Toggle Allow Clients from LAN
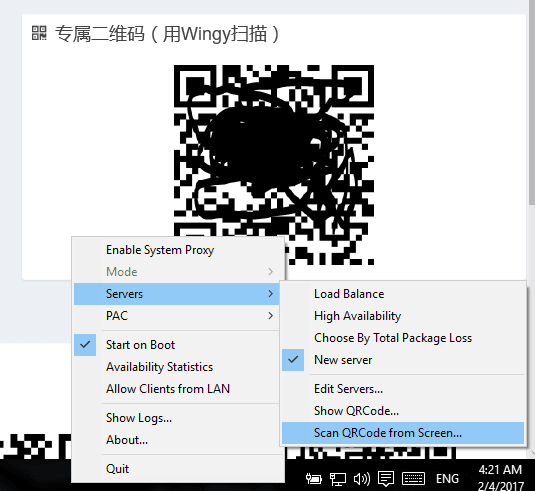 tap(178, 389)
